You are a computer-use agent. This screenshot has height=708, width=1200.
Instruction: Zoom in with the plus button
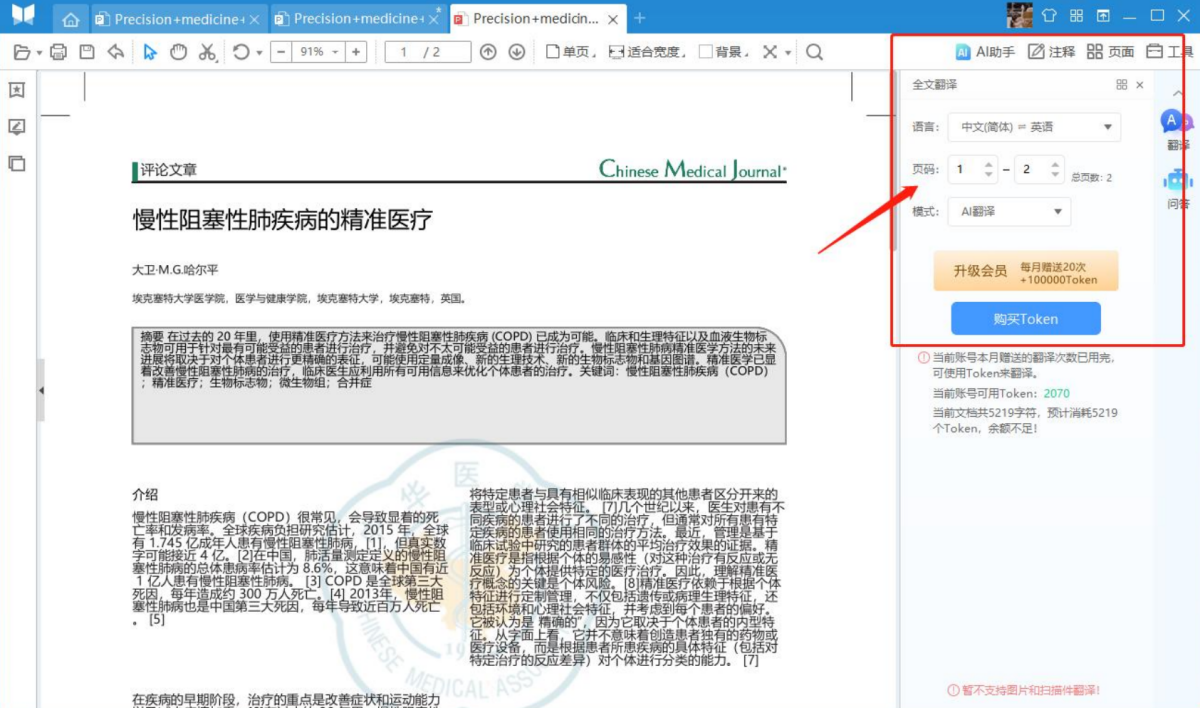(357, 52)
